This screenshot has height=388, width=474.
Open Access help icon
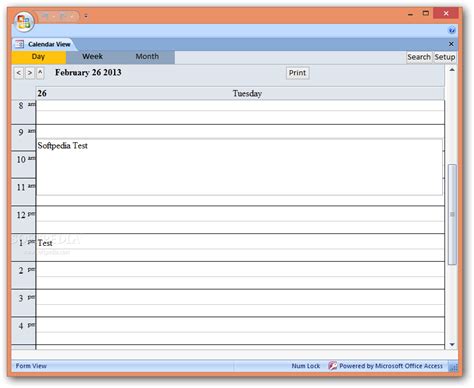point(452,31)
